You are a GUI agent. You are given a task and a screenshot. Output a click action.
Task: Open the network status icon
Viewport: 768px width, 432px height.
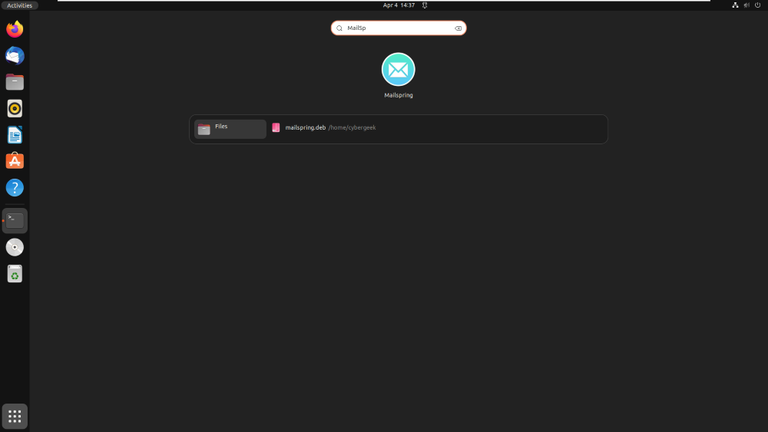point(735,5)
